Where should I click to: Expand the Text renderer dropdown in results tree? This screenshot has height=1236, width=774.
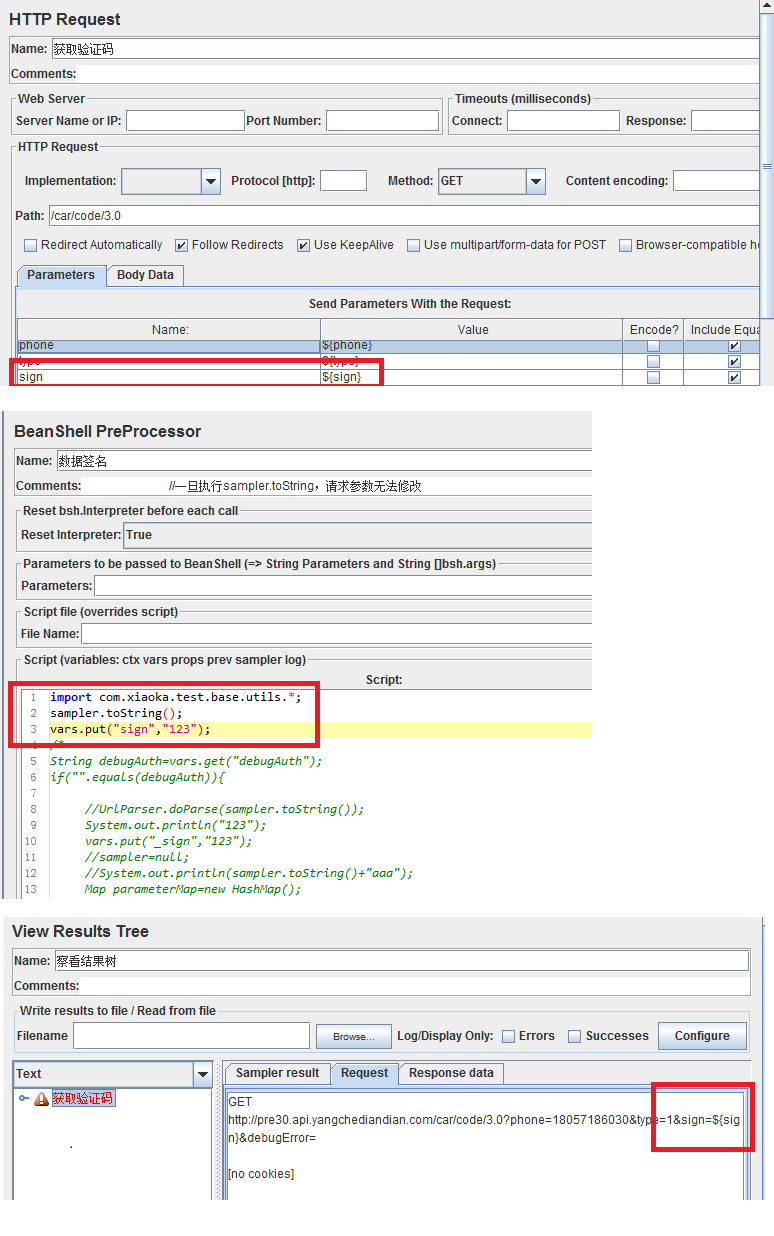tap(203, 1074)
